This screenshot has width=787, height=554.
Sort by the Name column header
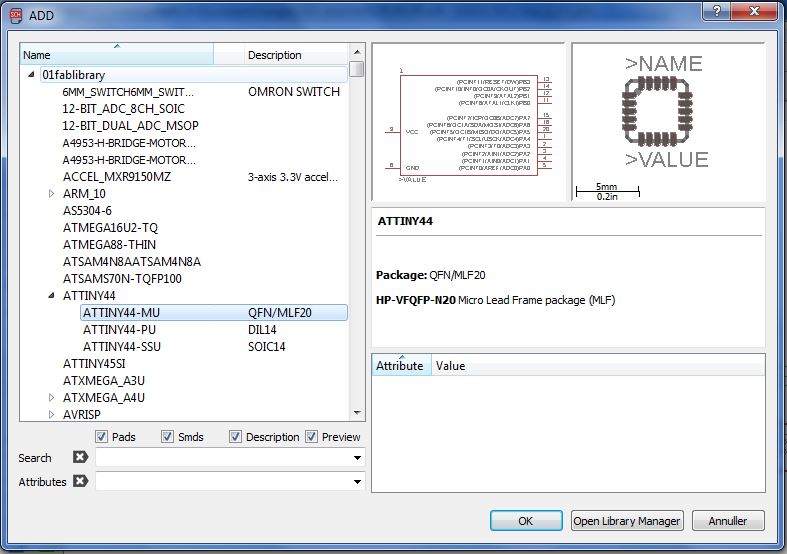click(117, 55)
